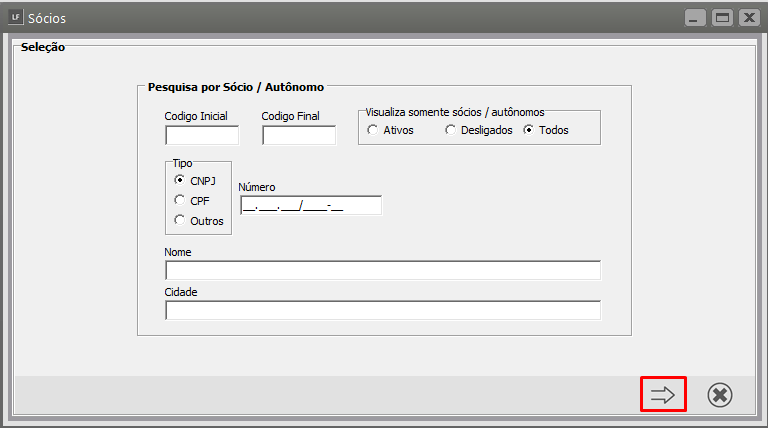Click into the Codigo Final field
This screenshot has width=768, height=428.
click(299, 135)
